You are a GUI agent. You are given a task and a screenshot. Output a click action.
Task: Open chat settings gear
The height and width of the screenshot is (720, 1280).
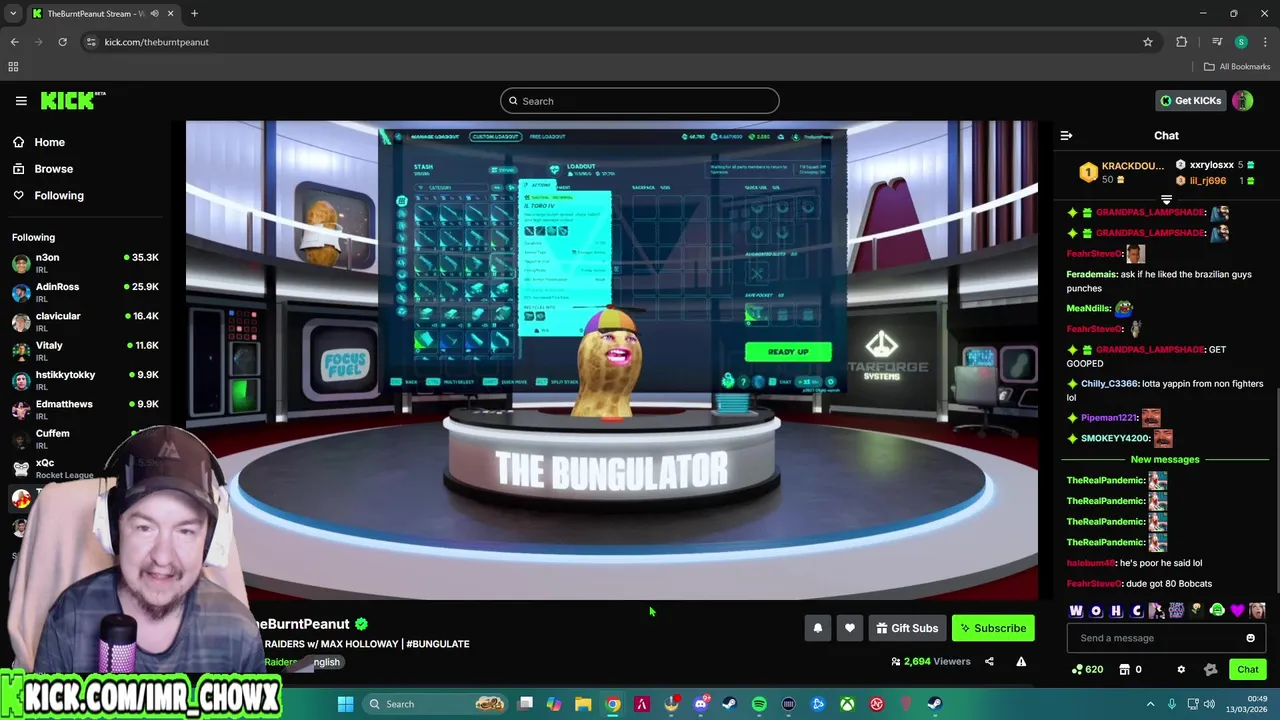tap(1181, 670)
